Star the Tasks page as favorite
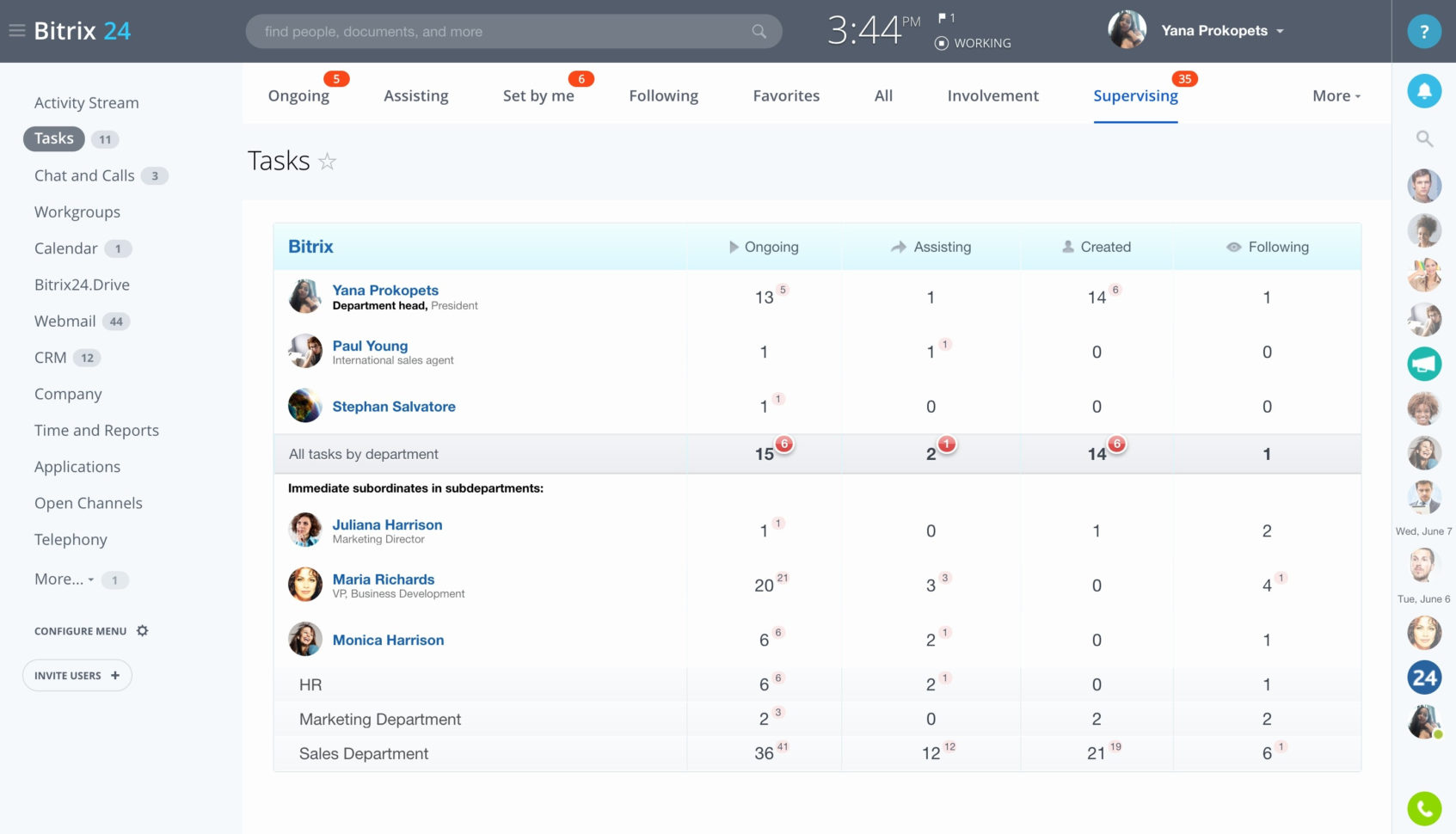Screen dimensions: 1456x834 (327, 162)
